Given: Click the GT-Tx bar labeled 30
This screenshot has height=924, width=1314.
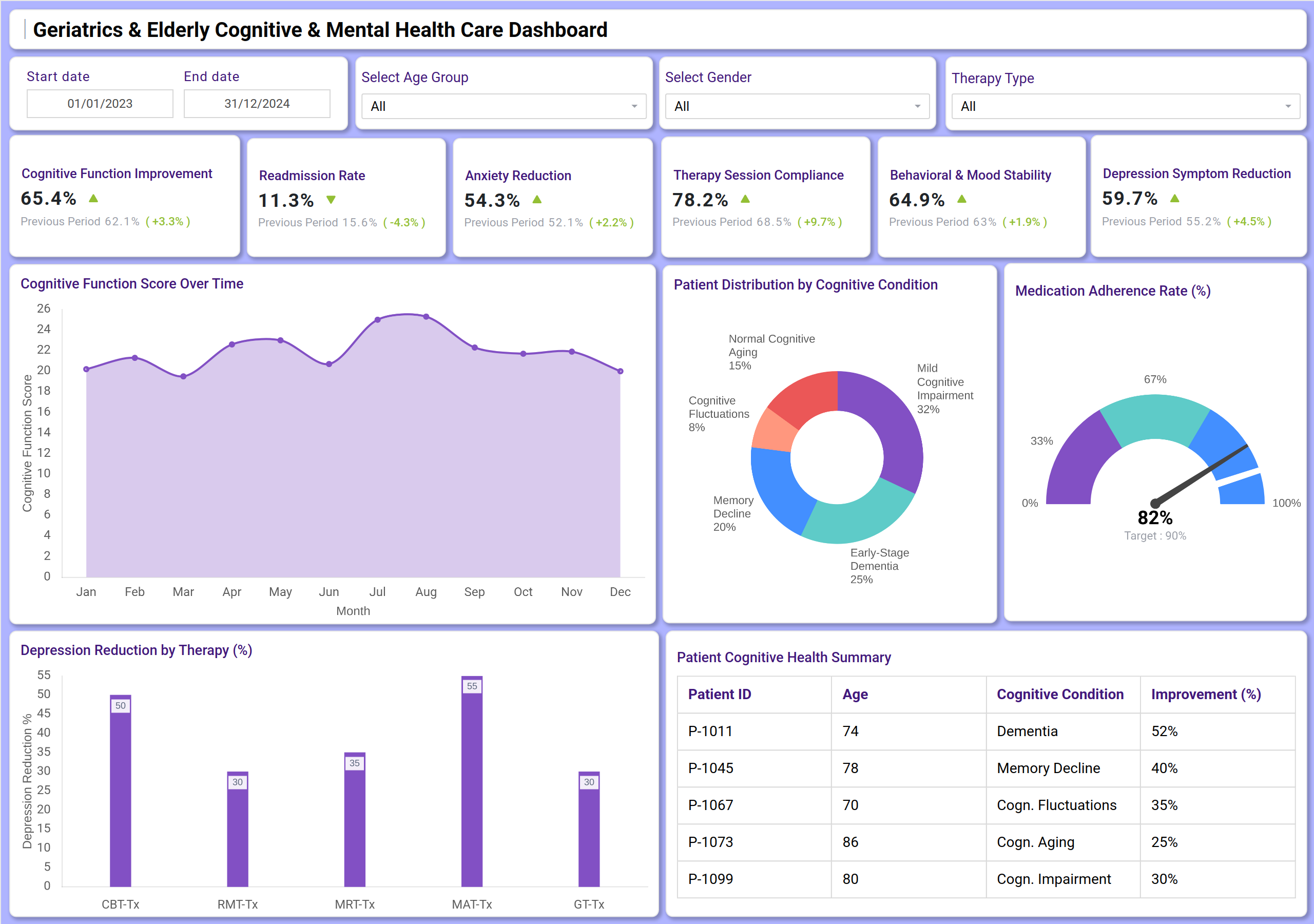Looking at the screenshot, I should (x=589, y=829).
